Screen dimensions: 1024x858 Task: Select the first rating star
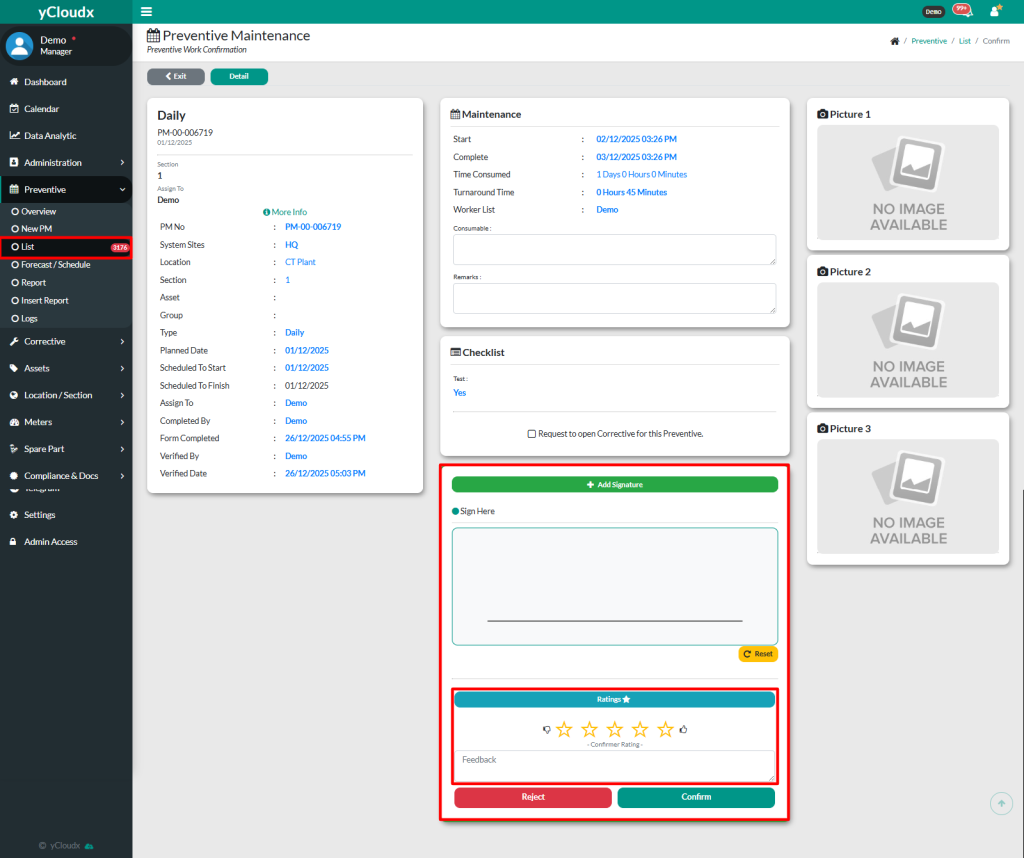pyautogui.click(x=564, y=730)
